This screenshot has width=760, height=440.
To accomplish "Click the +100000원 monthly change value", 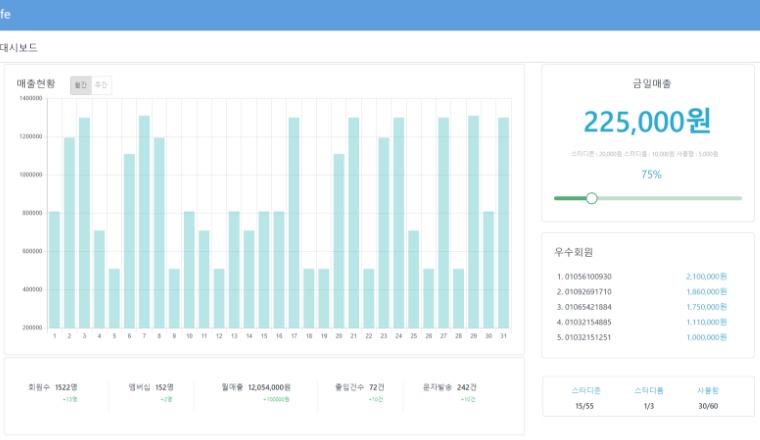I will [x=276, y=400].
